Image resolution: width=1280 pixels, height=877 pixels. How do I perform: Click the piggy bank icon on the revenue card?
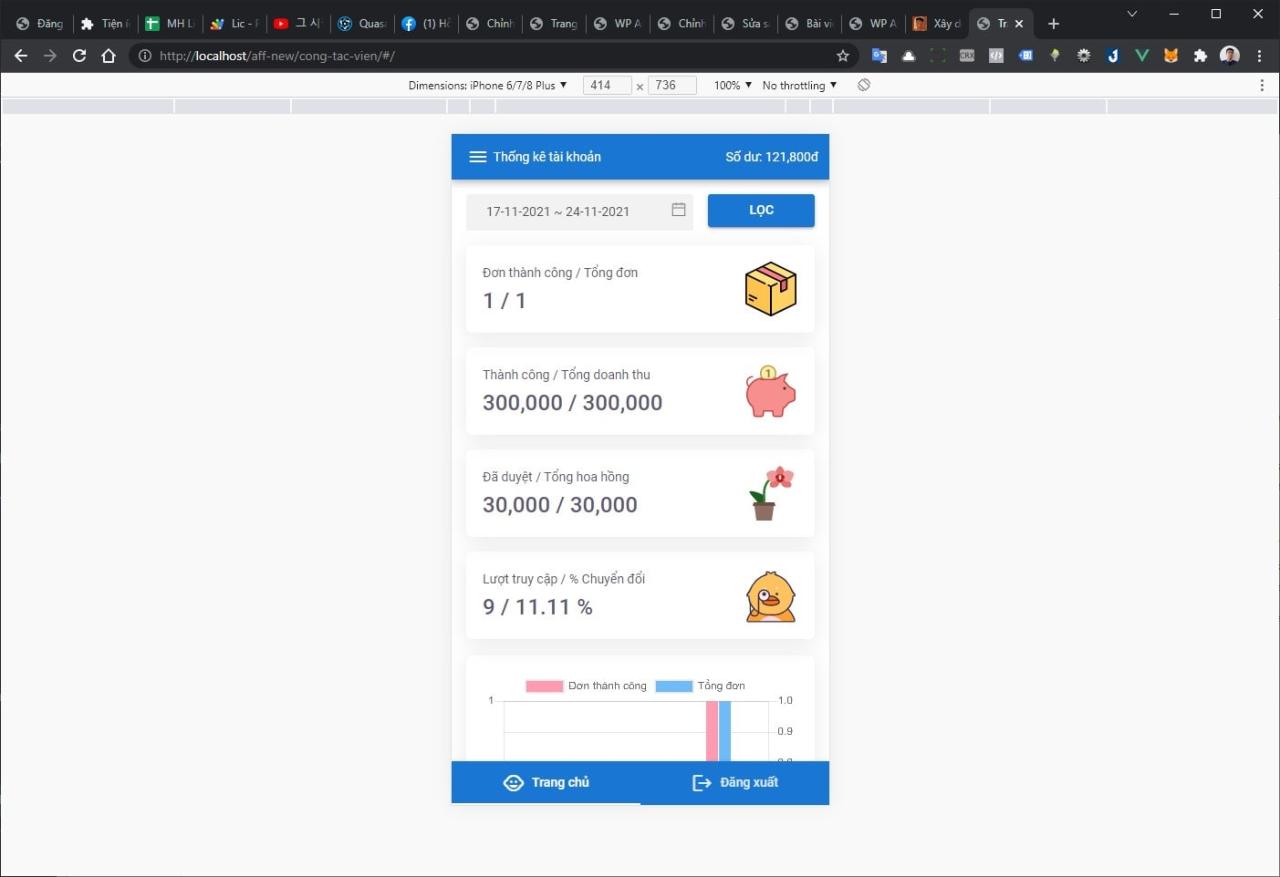(x=770, y=390)
